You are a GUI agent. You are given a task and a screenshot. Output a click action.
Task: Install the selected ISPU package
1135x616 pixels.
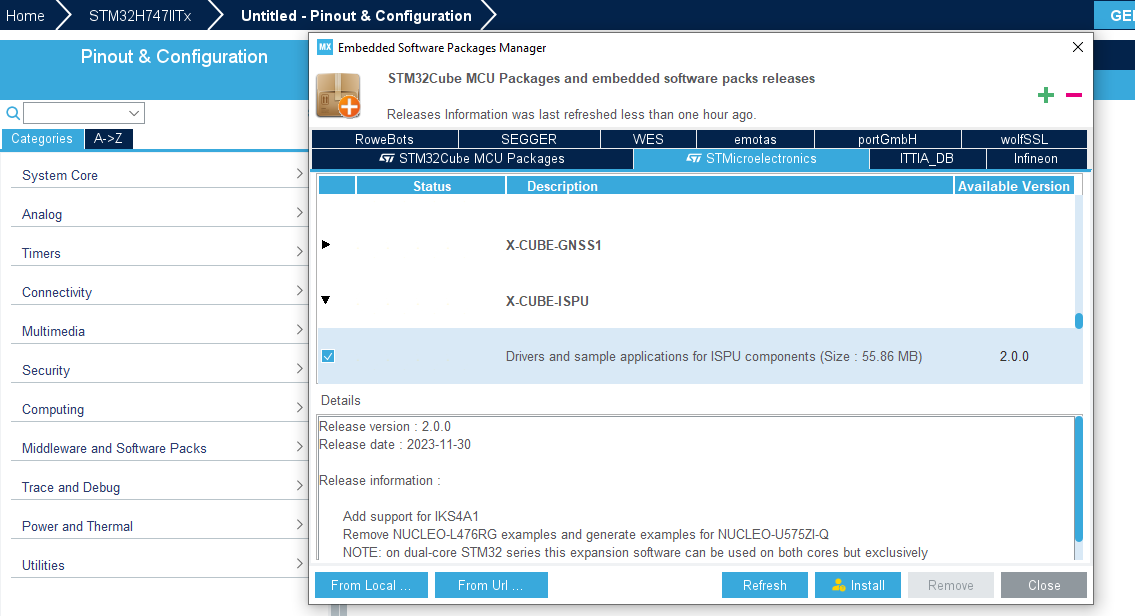tap(857, 585)
